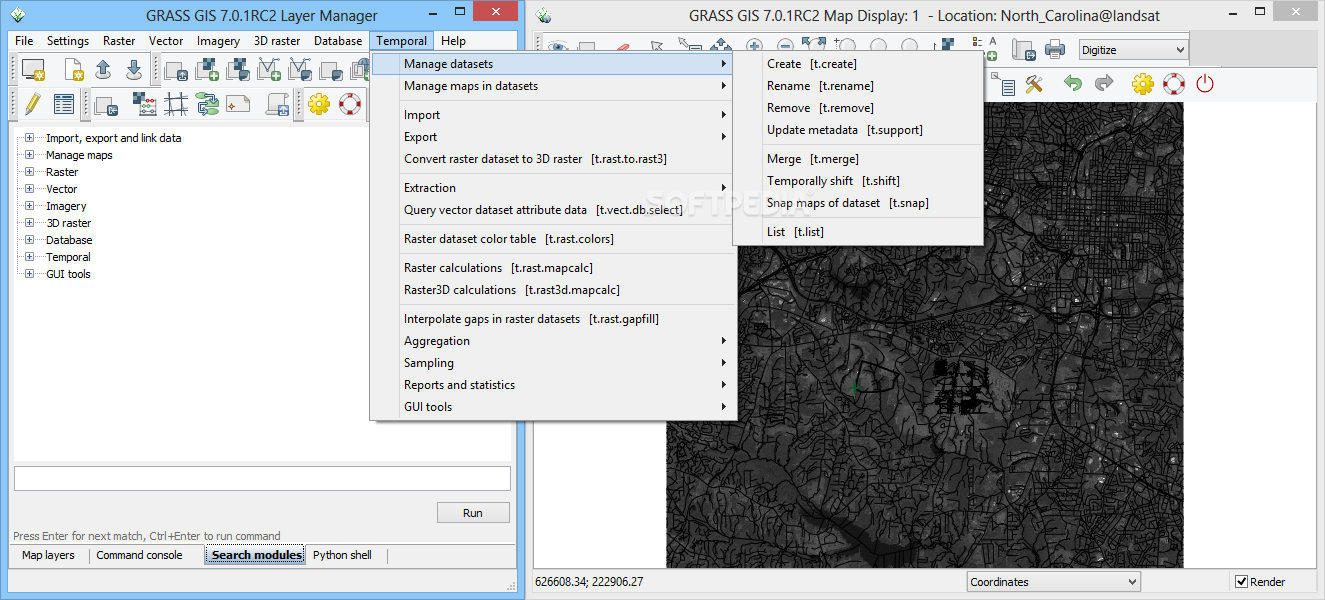This screenshot has width=1325, height=600.
Task: Click the undo arrow in digitize toolbar
Action: tap(1073, 84)
